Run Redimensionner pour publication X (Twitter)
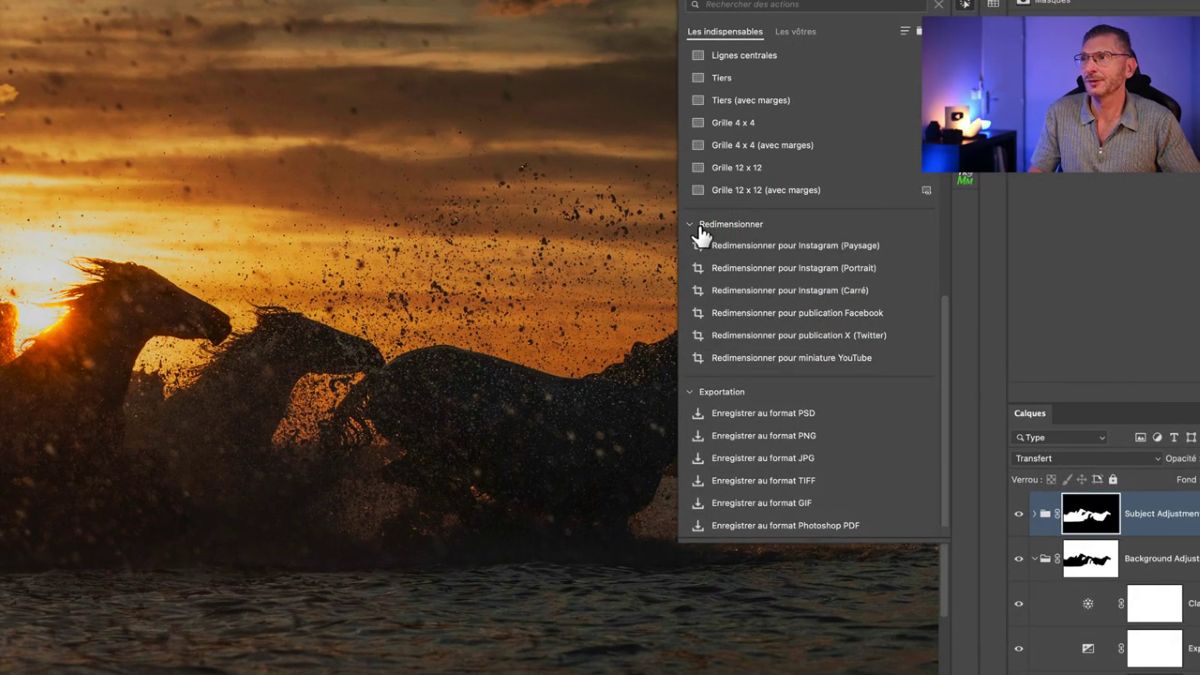The height and width of the screenshot is (675, 1200). coord(799,336)
